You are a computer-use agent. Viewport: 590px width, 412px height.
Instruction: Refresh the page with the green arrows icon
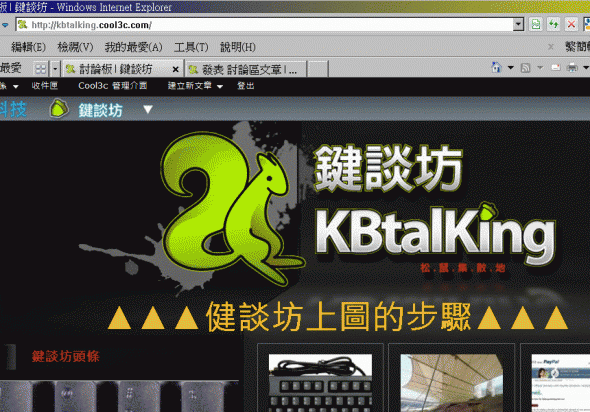point(554,25)
